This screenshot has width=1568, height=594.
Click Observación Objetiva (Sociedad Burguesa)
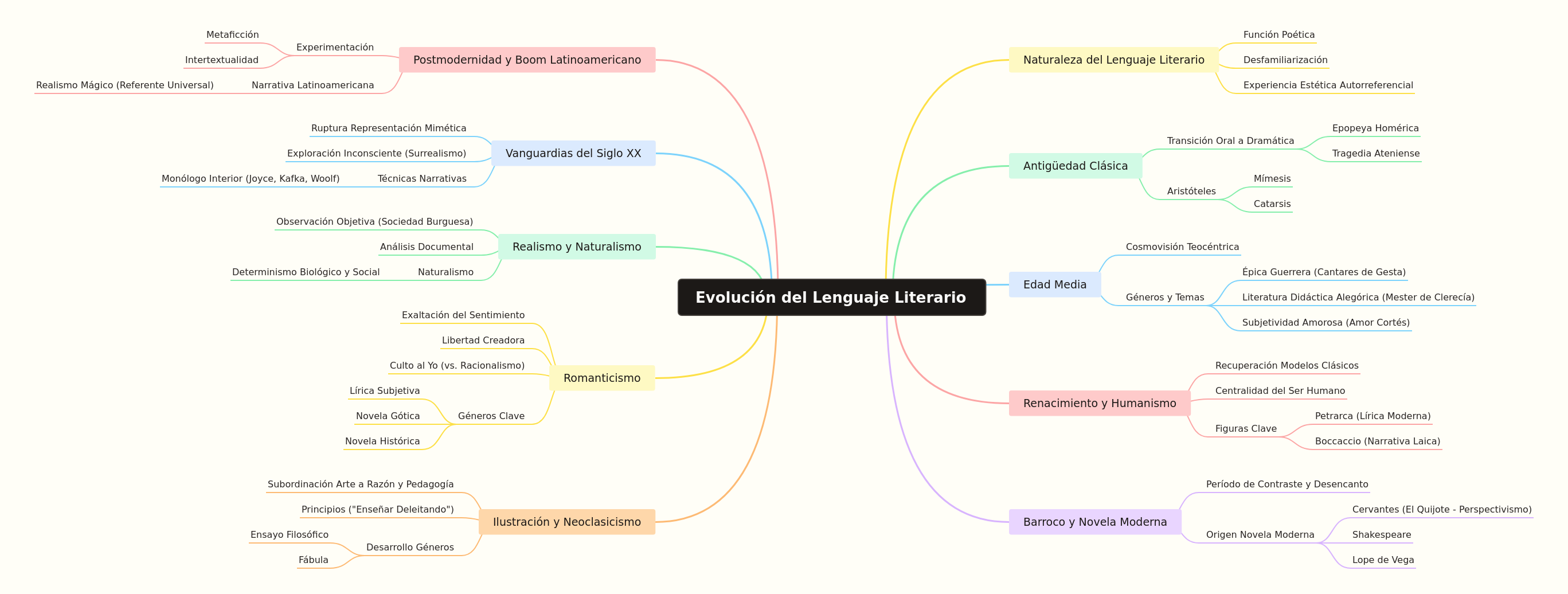[374, 221]
